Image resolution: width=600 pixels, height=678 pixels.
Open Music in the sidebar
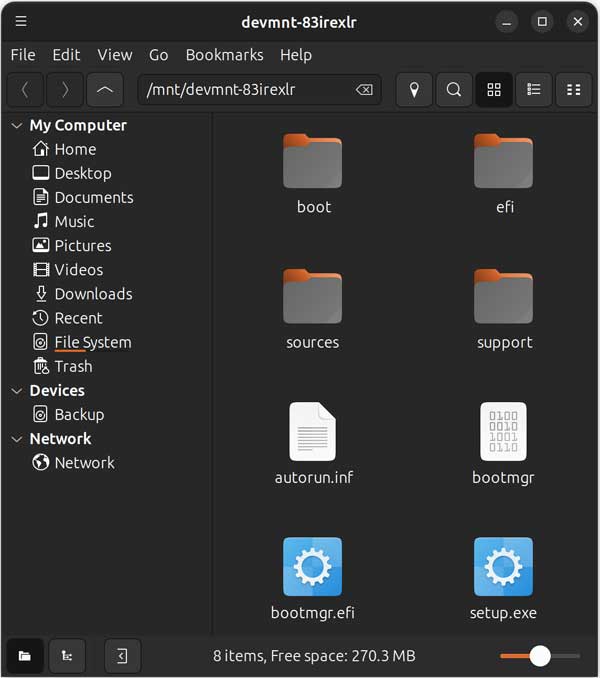click(64, 222)
